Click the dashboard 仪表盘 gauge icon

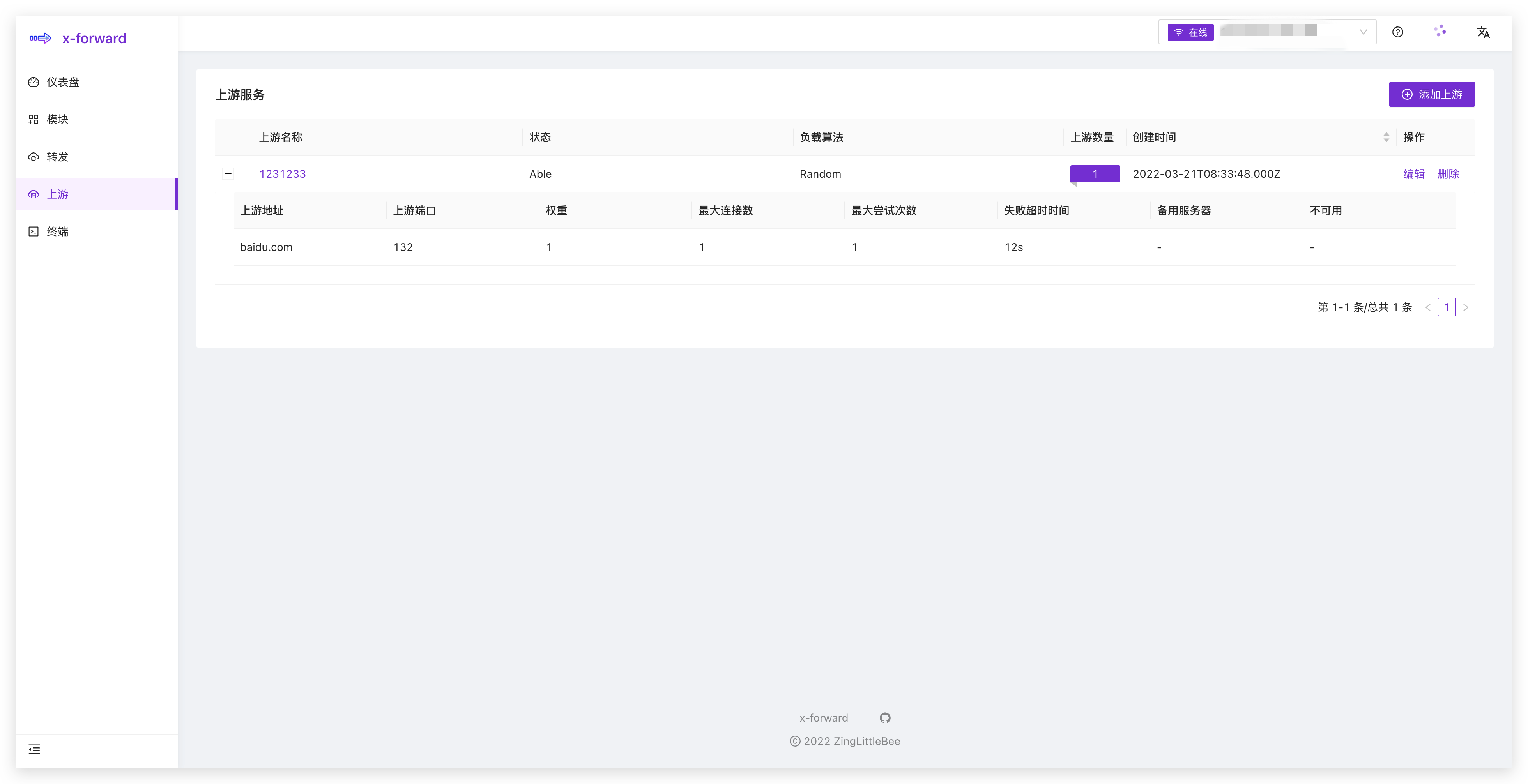coord(34,82)
